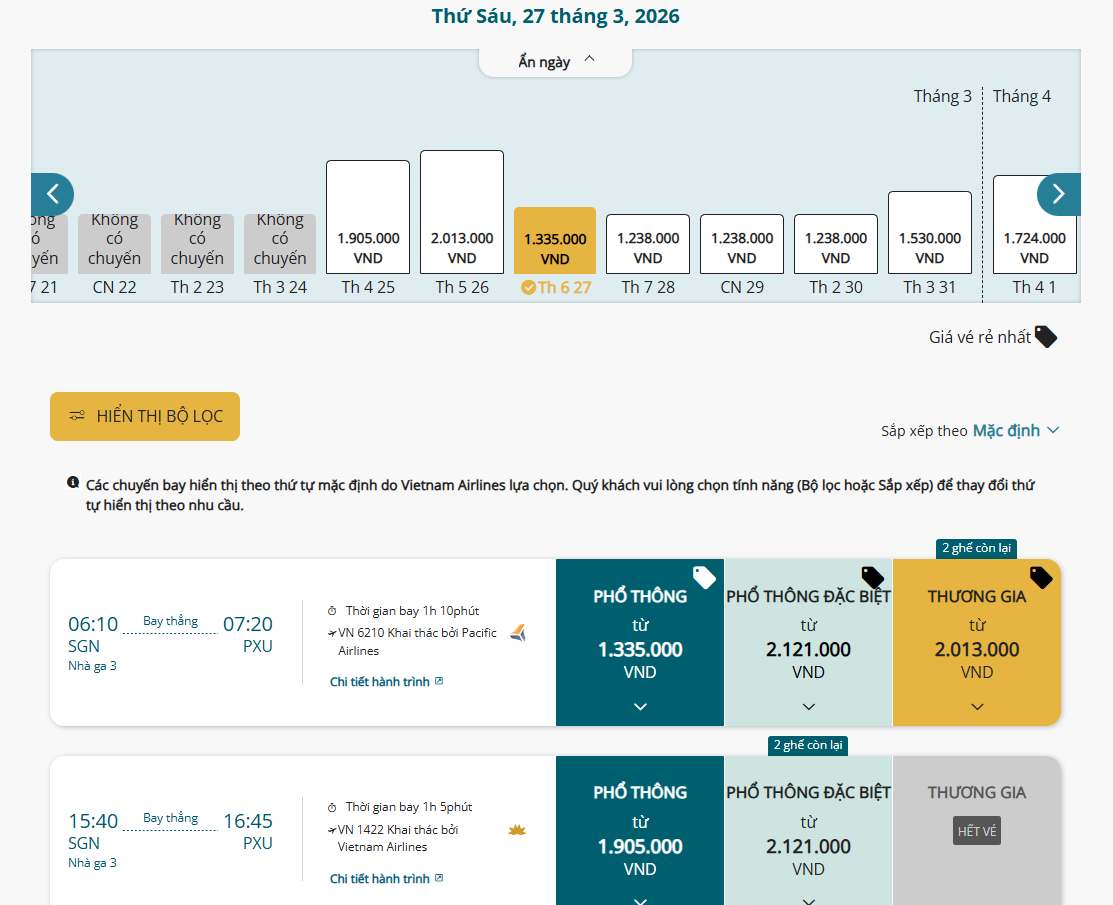
Task: Open the Sắp xếp theo Mặc định dropdown
Action: (x=1015, y=431)
